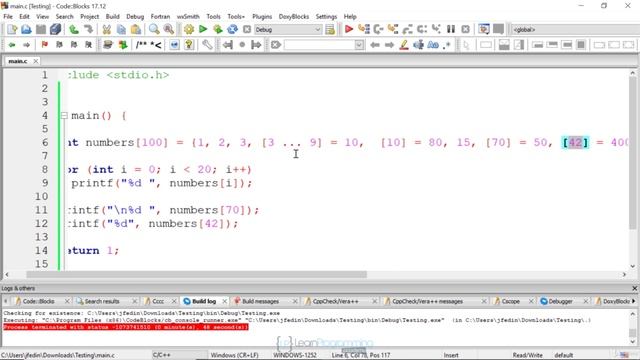Image resolution: width=640 pixels, height=360 pixels.
Task: Collapse the main() code fold
Action: point(64,116)
